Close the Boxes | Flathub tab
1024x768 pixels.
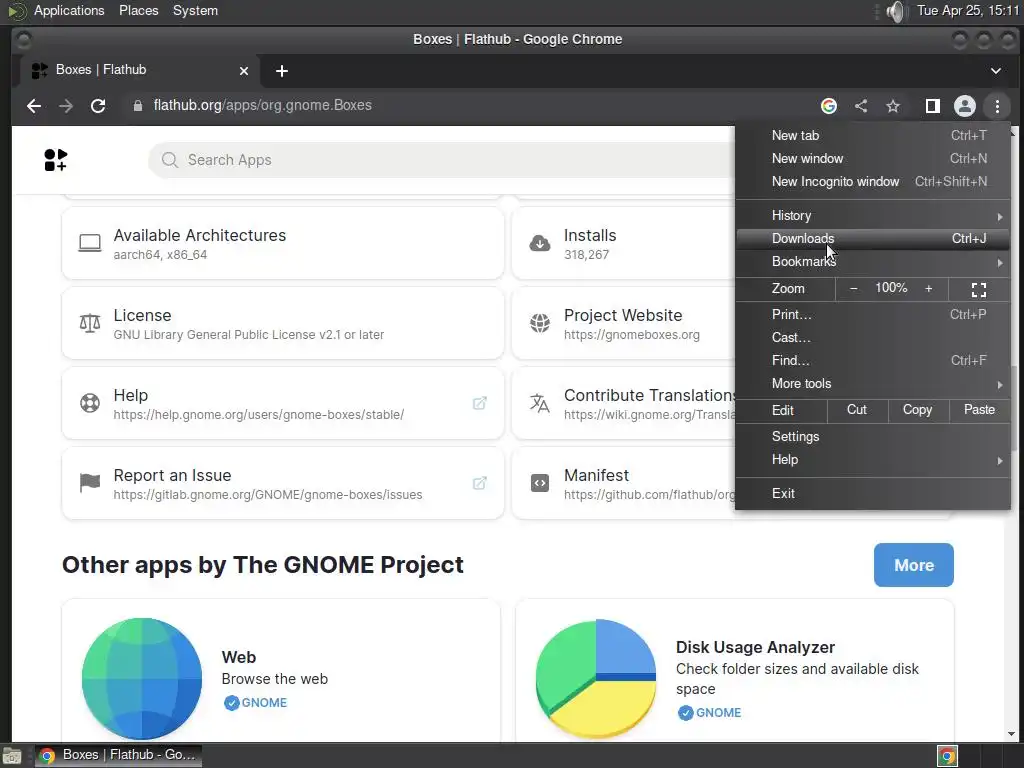pyautogui.click(x=244, y=71)
